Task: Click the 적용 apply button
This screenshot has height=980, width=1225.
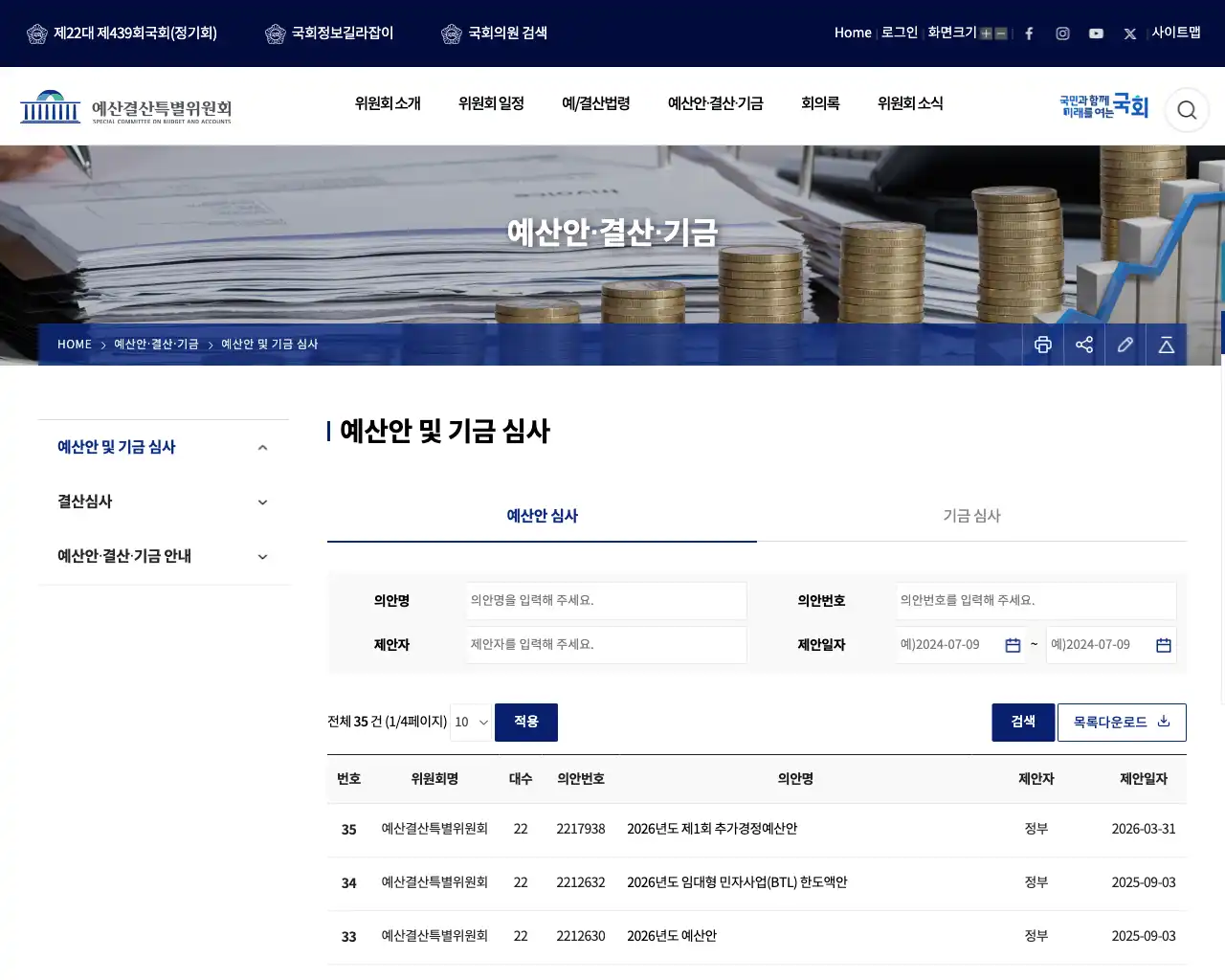Action: point(526,723)
